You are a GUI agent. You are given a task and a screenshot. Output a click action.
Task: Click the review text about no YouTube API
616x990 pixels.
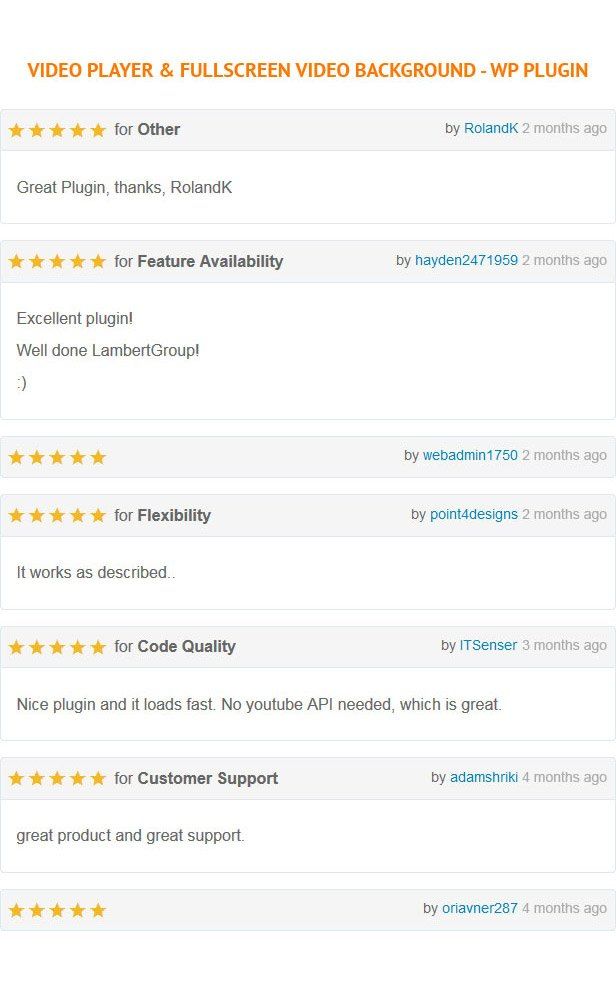coord(259,704)
